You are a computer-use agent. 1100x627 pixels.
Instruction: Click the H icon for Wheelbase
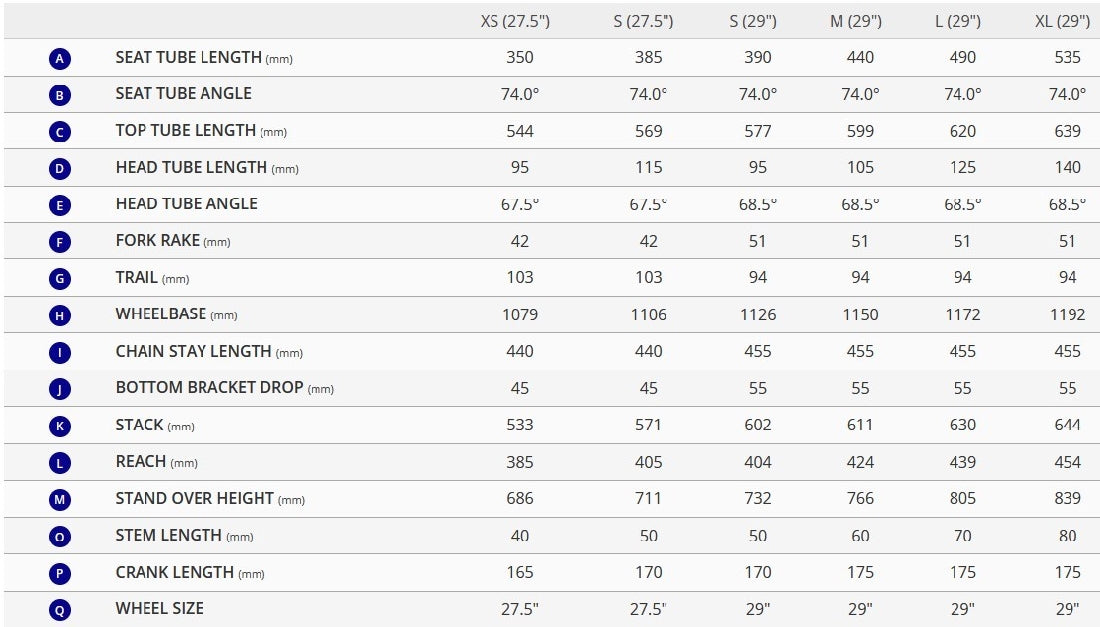[60, 316]
